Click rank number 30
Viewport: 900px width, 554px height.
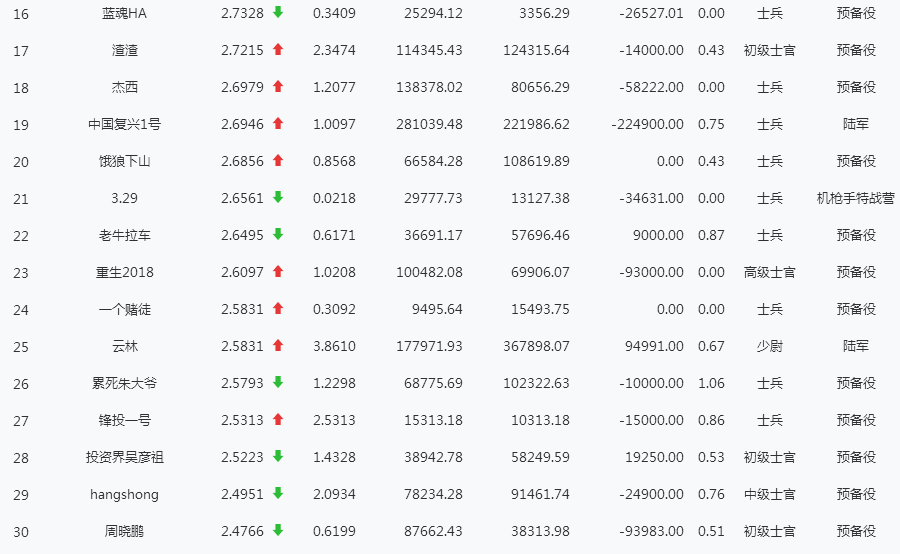click(x=21, y=532)
